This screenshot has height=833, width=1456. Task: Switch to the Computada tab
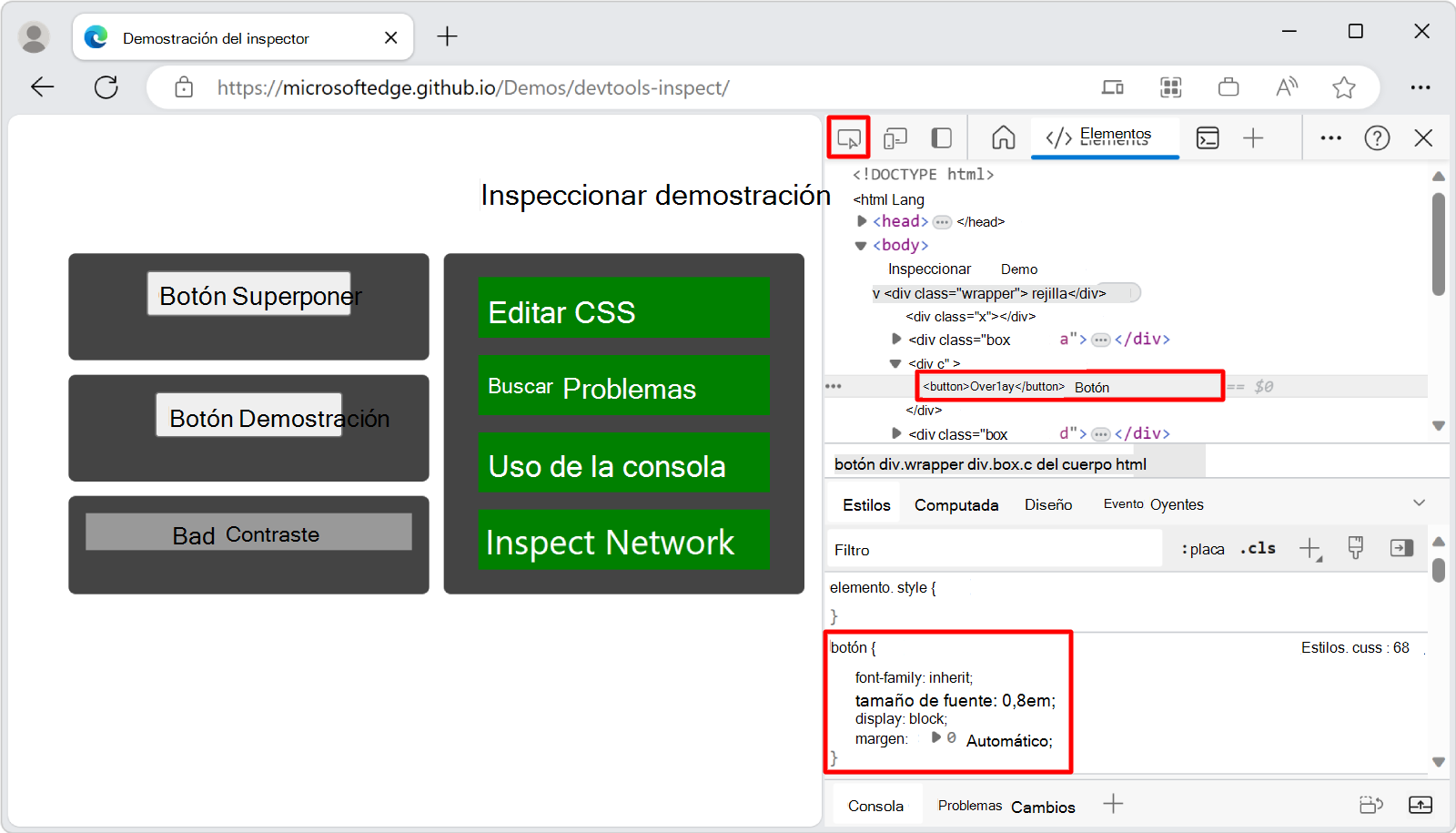pos(955,504)
